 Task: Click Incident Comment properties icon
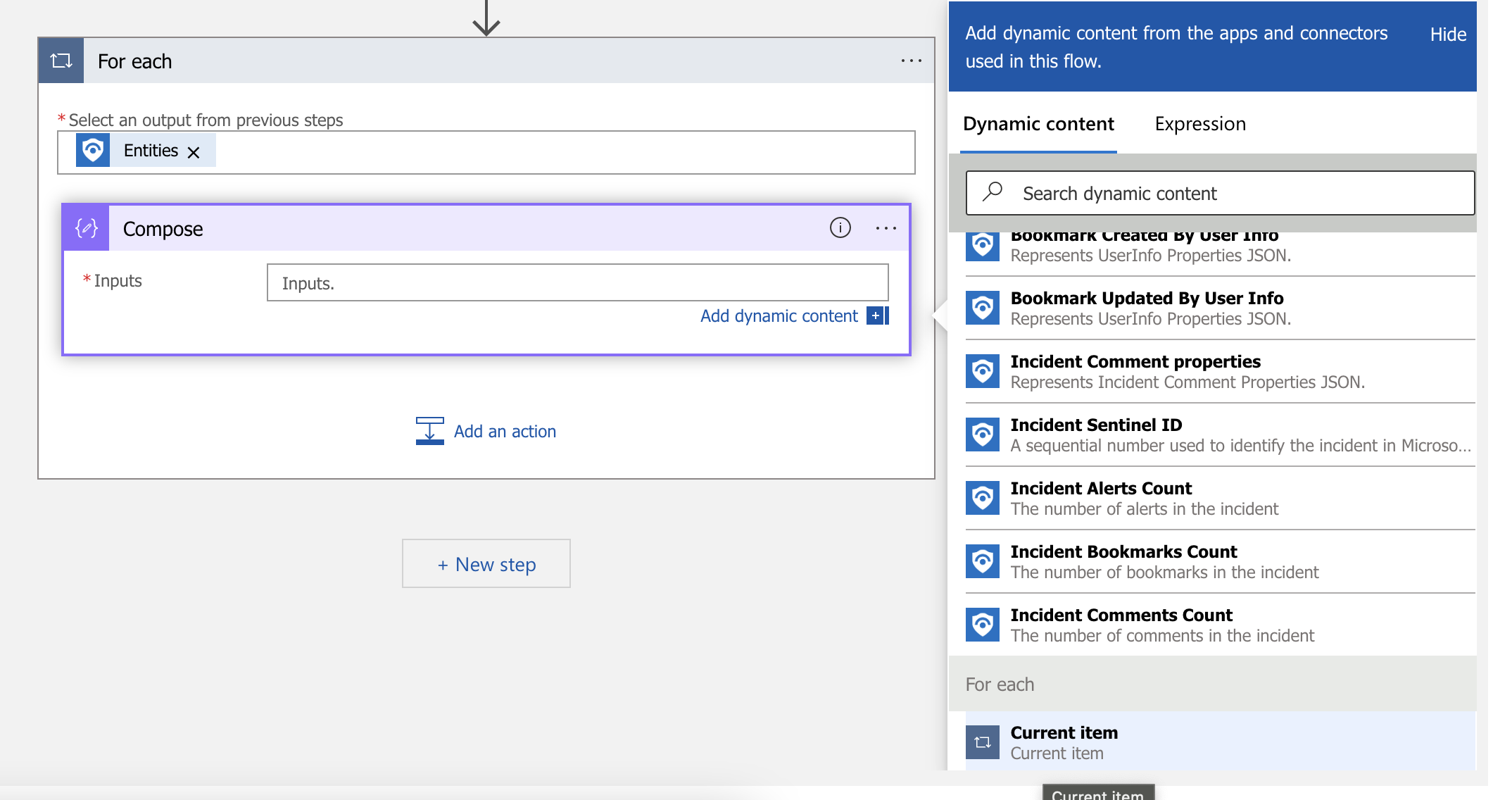coord(983,371)
